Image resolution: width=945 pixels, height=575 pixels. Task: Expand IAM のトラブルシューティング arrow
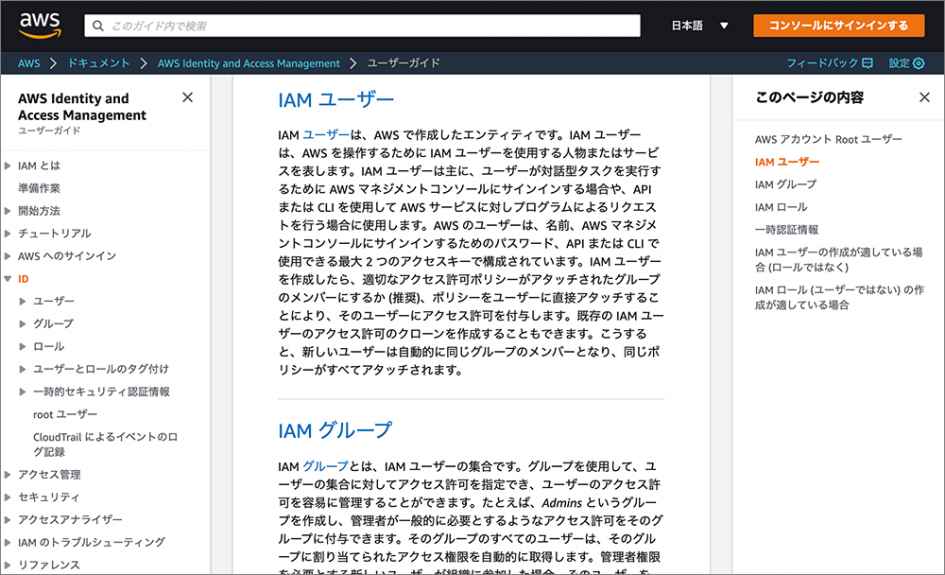click(x=8, y=542)
